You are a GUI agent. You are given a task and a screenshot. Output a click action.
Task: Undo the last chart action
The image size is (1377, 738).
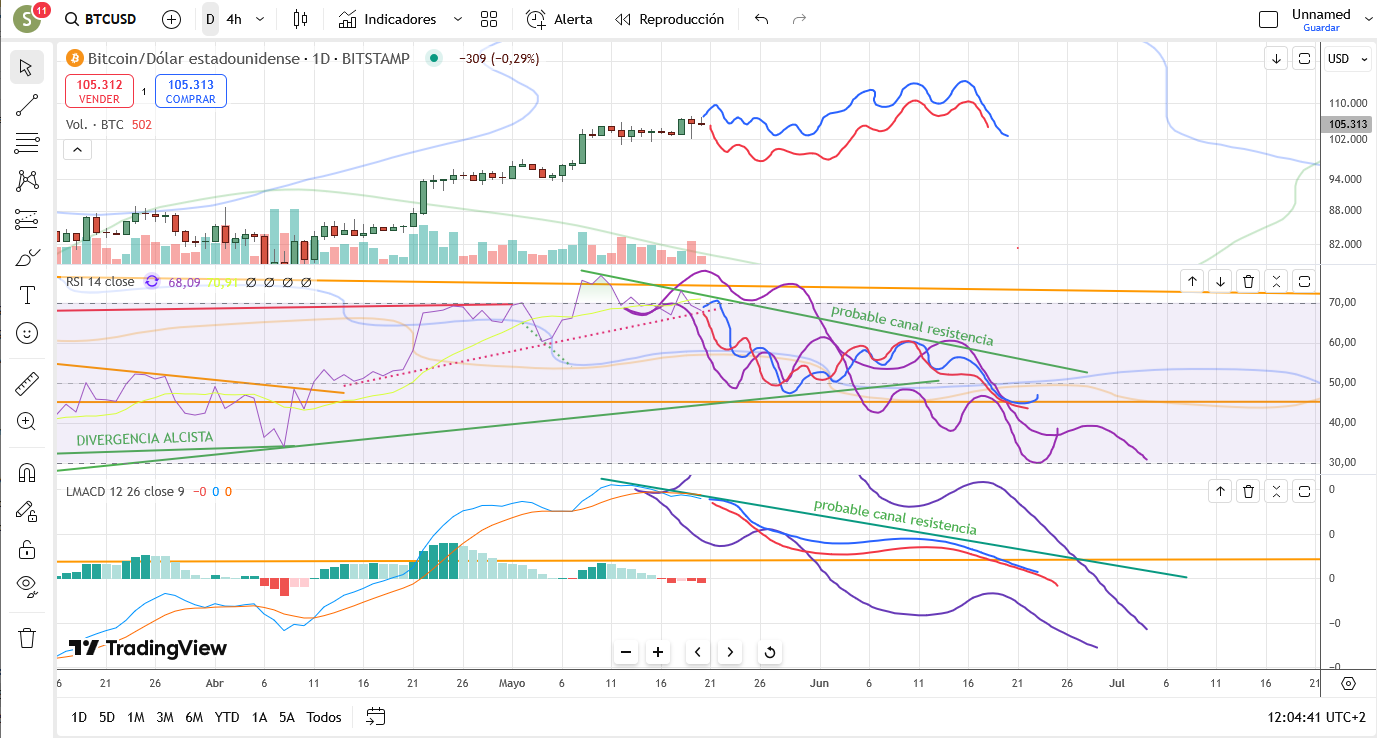point(762,19)
